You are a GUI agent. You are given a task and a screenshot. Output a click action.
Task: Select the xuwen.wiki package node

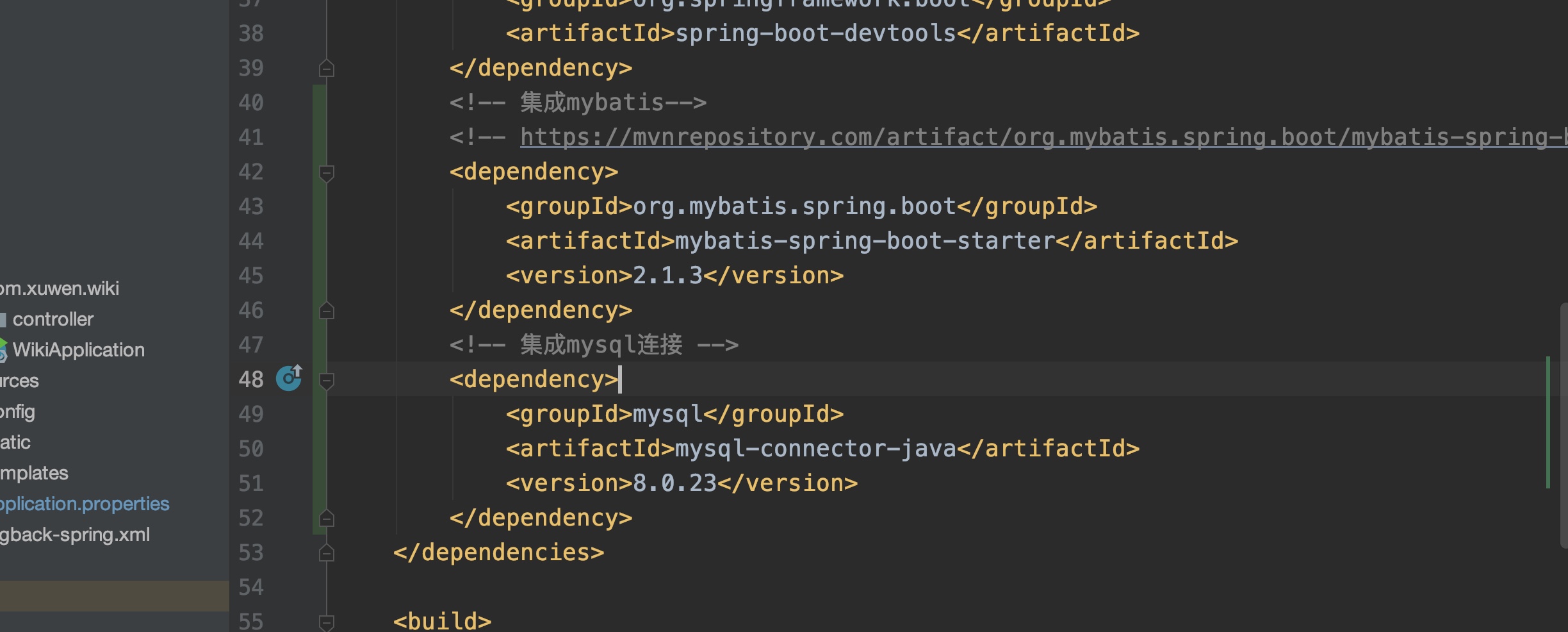coord(59,288)
